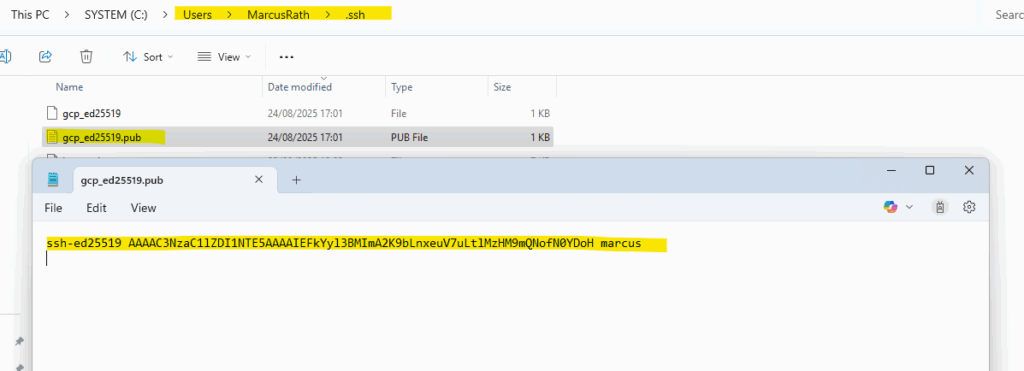Click the Copilot icon in Notepad
Viewport: 1024px width, 371px height.
tap(890, 207)
